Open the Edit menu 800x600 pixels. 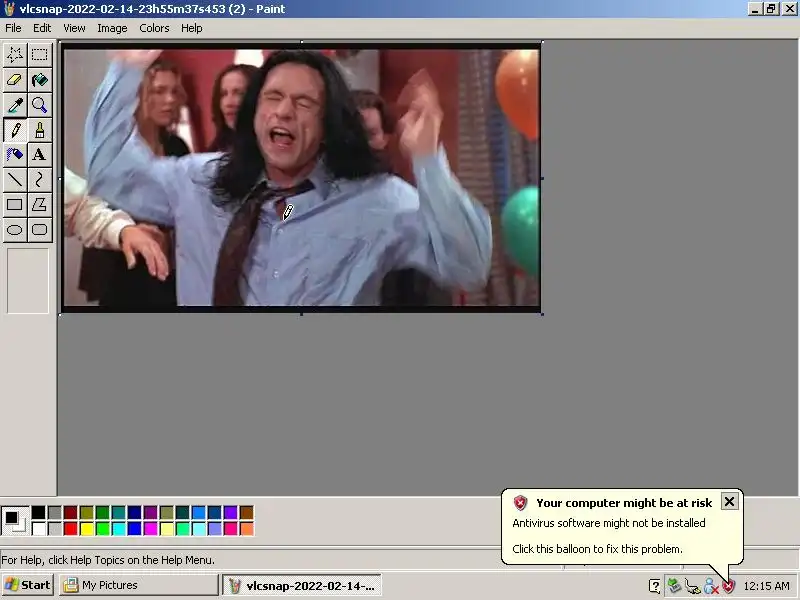click(x=42, y=28)
